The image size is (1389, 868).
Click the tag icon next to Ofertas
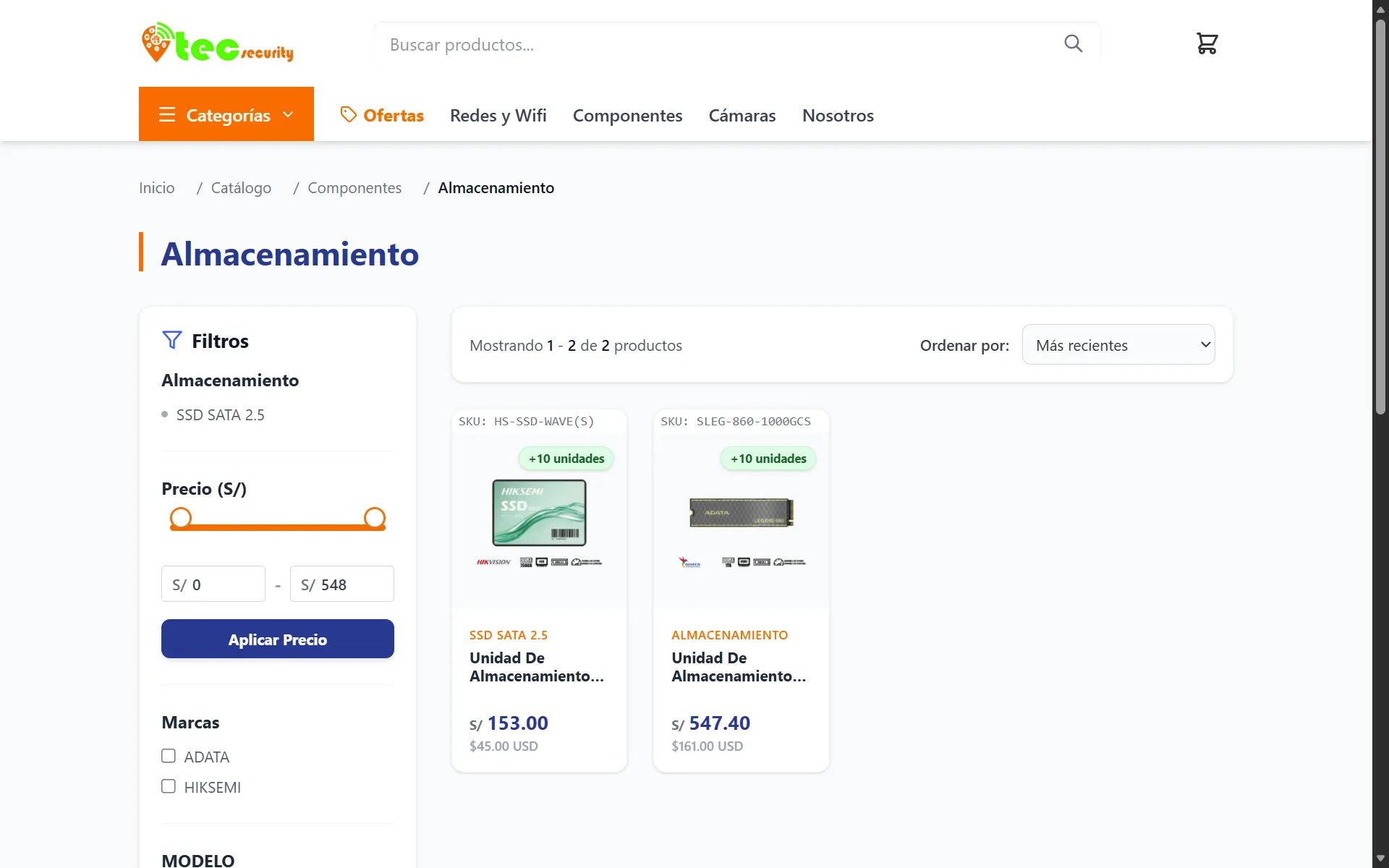[347, 115]
